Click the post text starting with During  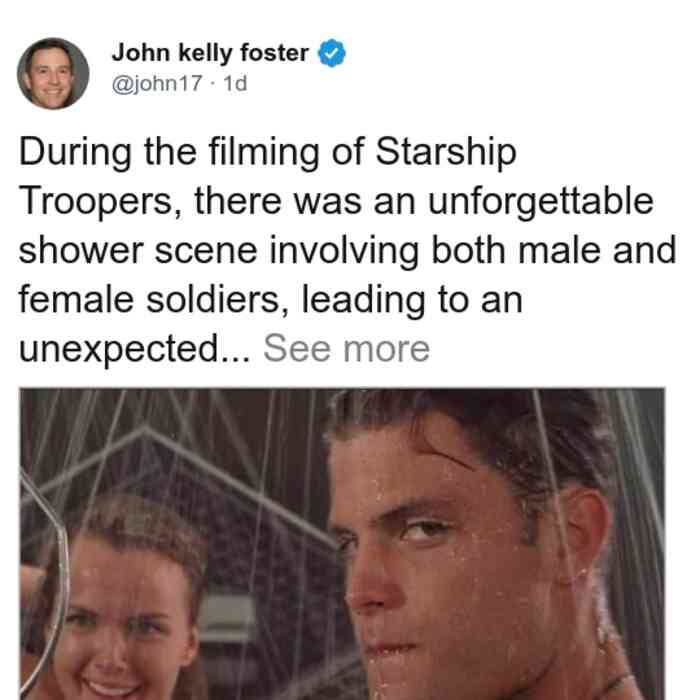click(x=347, y=250)
